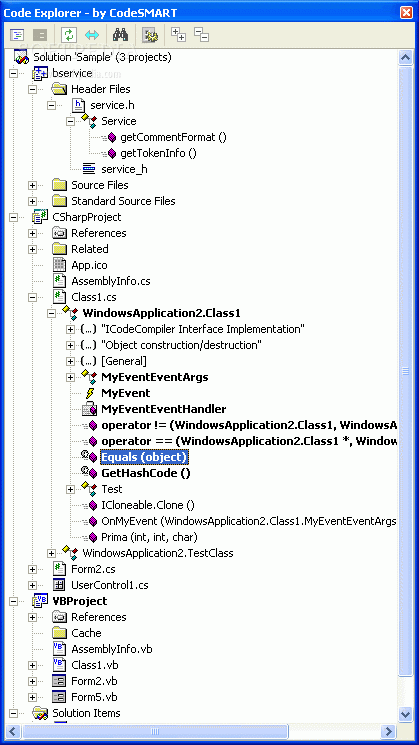
Task: Expand the Source Files folder
Action: (32, 185)
